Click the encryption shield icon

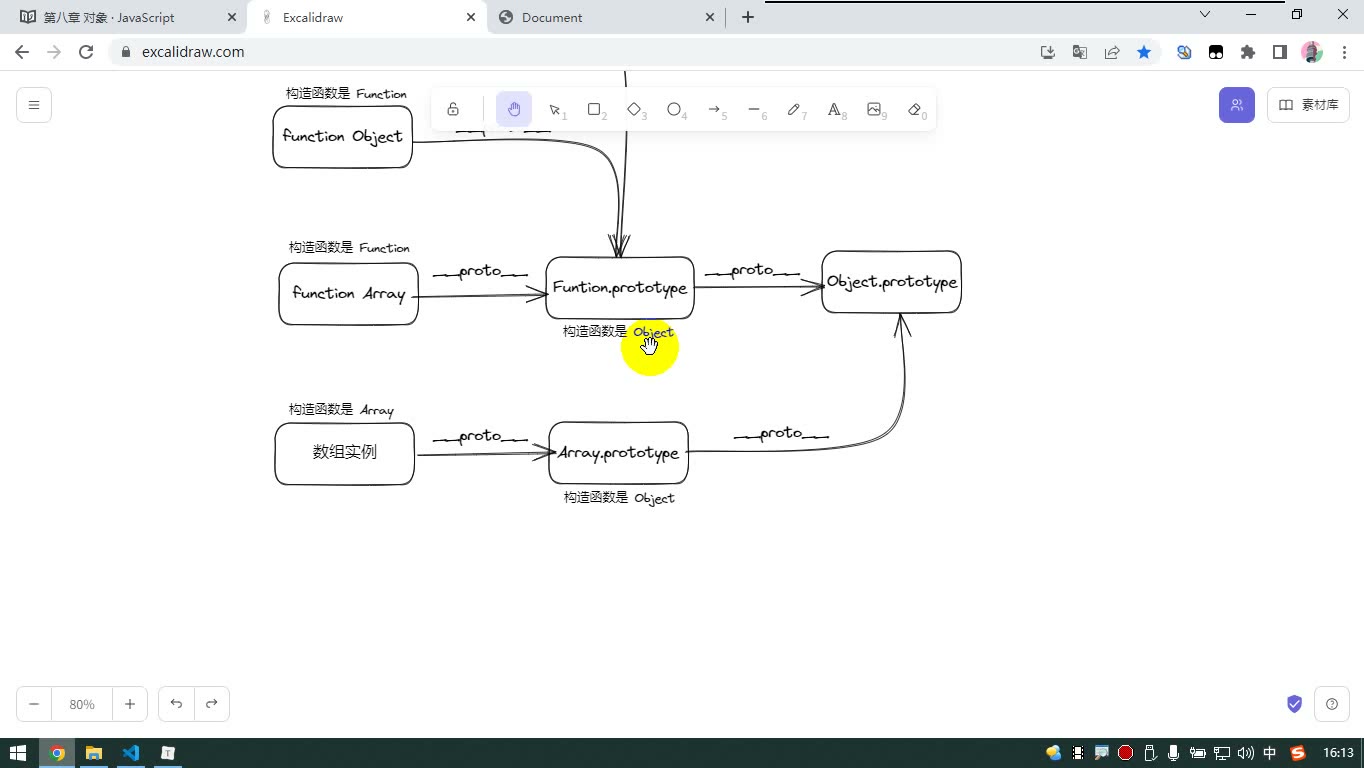(1294, 704)
